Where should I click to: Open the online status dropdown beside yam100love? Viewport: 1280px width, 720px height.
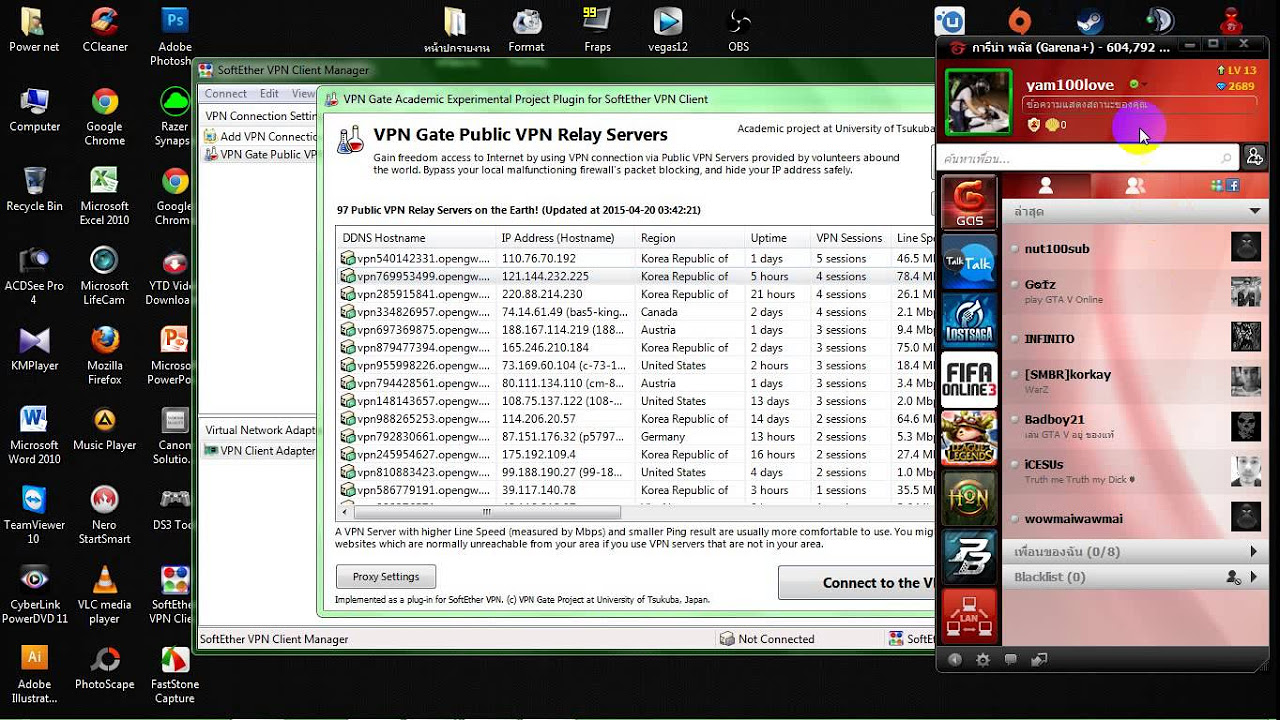click(1139, 85)
